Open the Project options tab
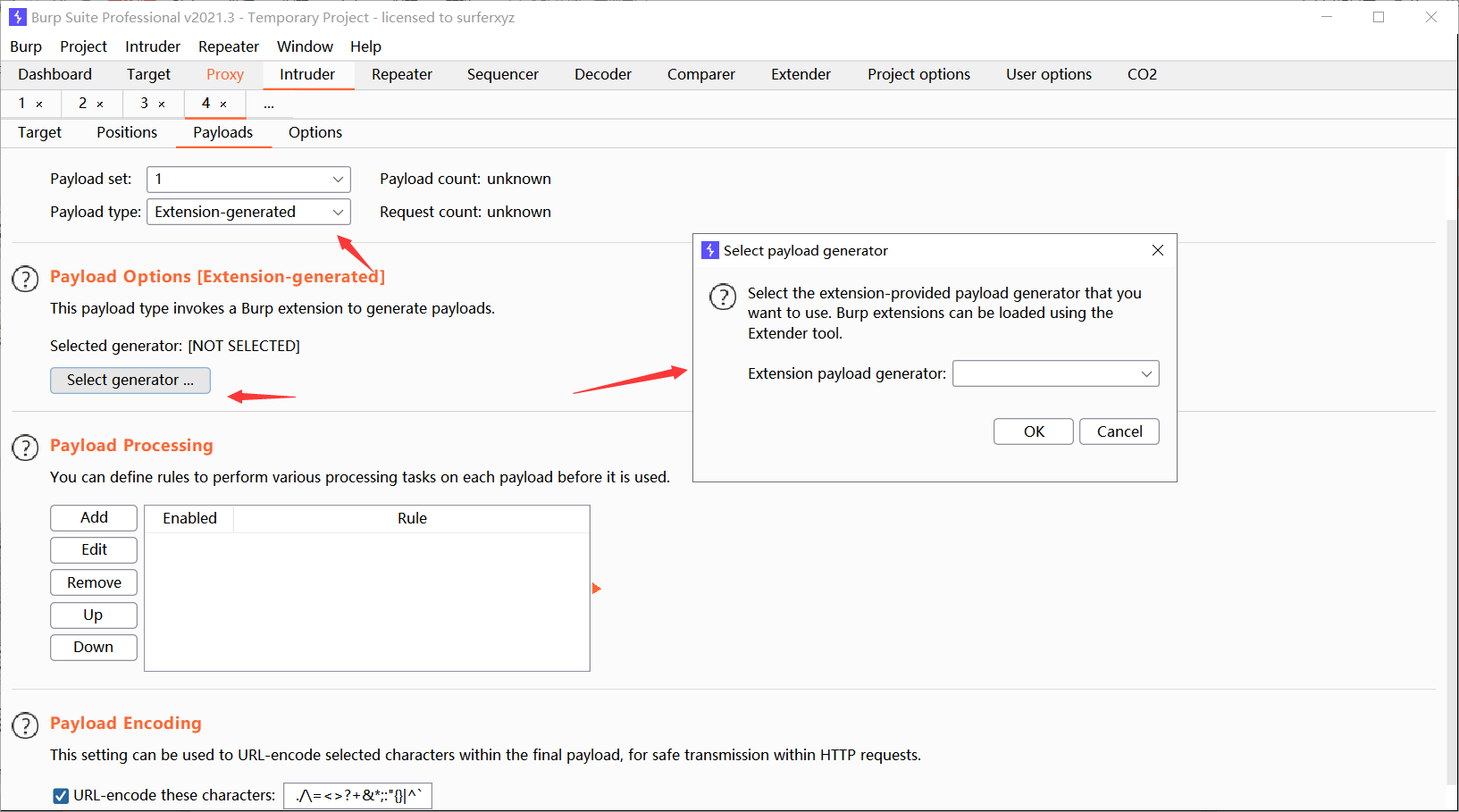Screen dimensions: 1459x812 [x=918, y=74]
